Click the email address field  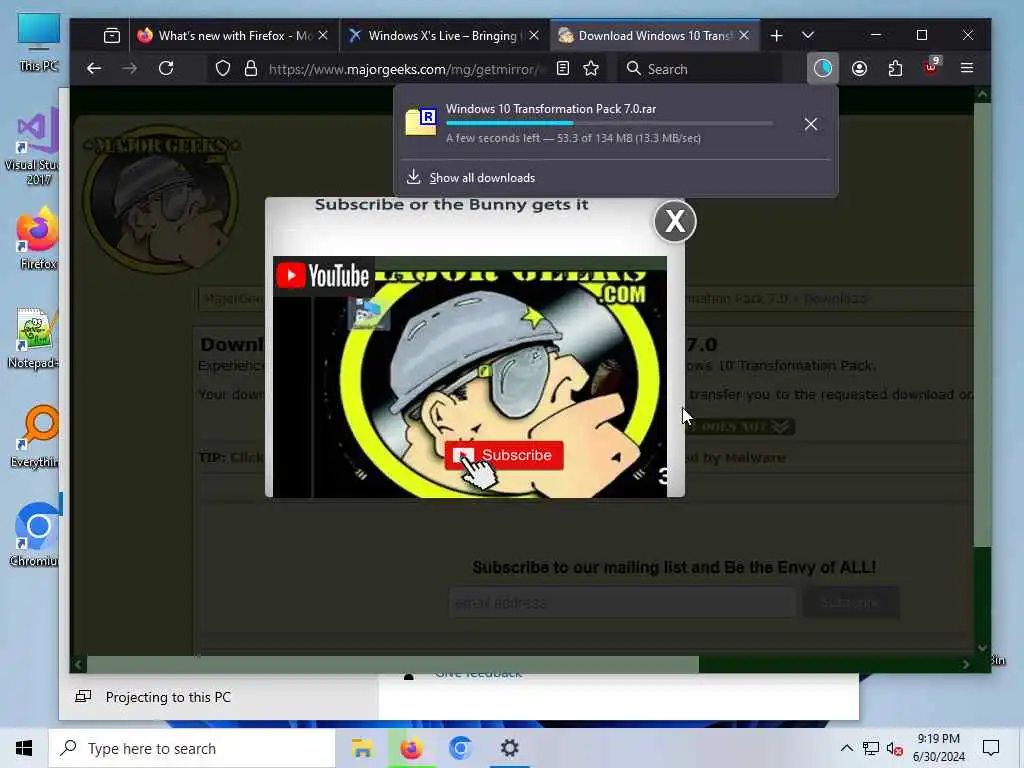622,603
